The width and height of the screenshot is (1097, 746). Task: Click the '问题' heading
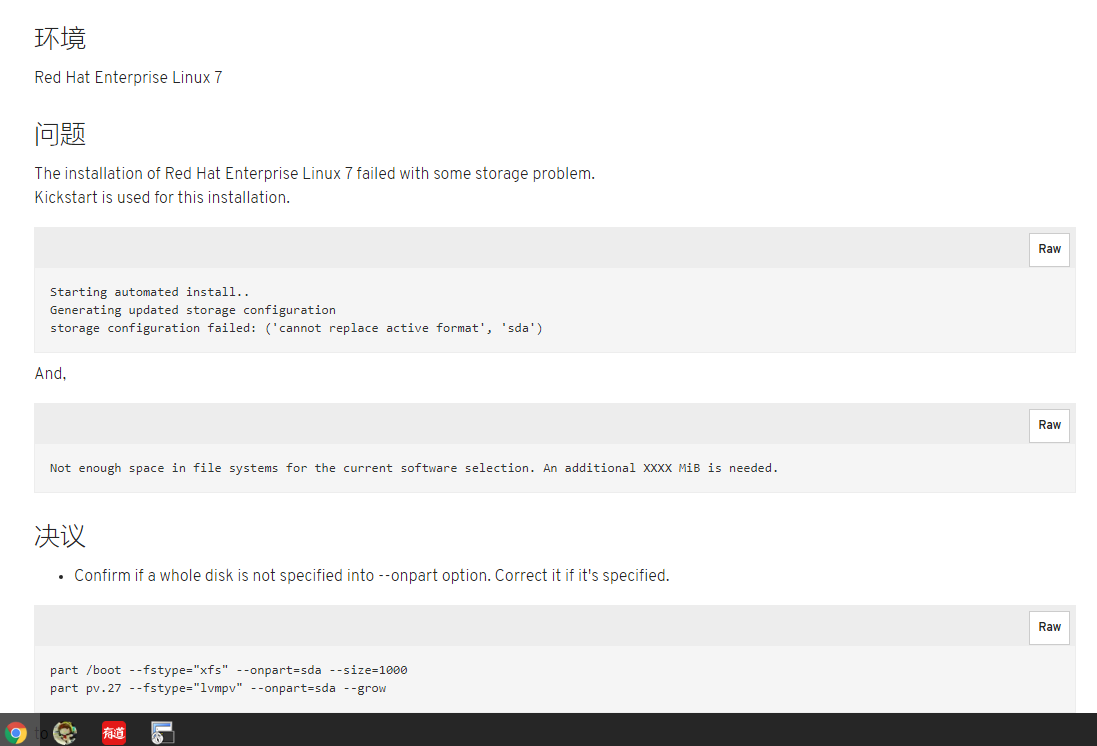[60, 134]
